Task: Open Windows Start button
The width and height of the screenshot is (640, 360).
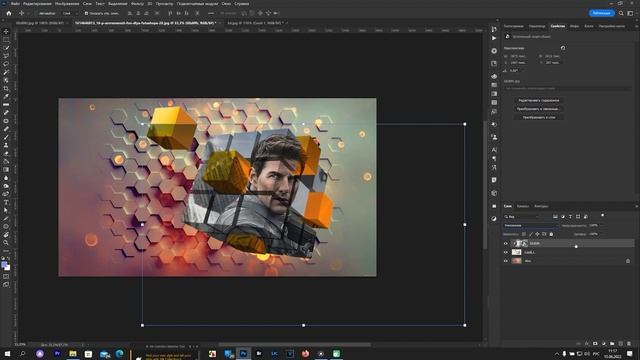Action: click(7, 354)
